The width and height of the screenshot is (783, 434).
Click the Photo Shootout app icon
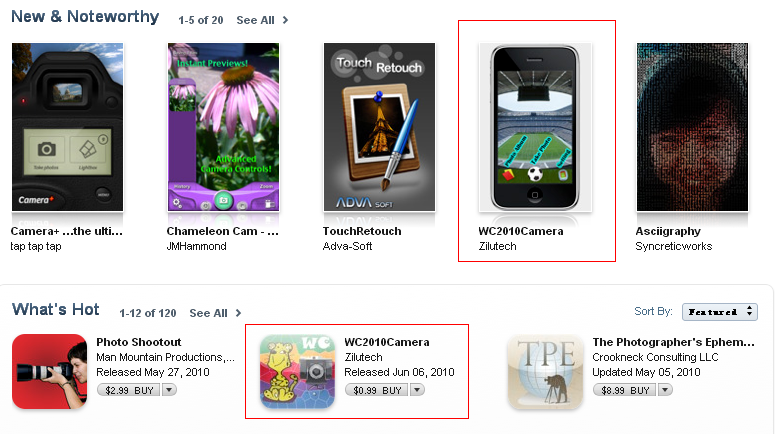click(49, 372)
